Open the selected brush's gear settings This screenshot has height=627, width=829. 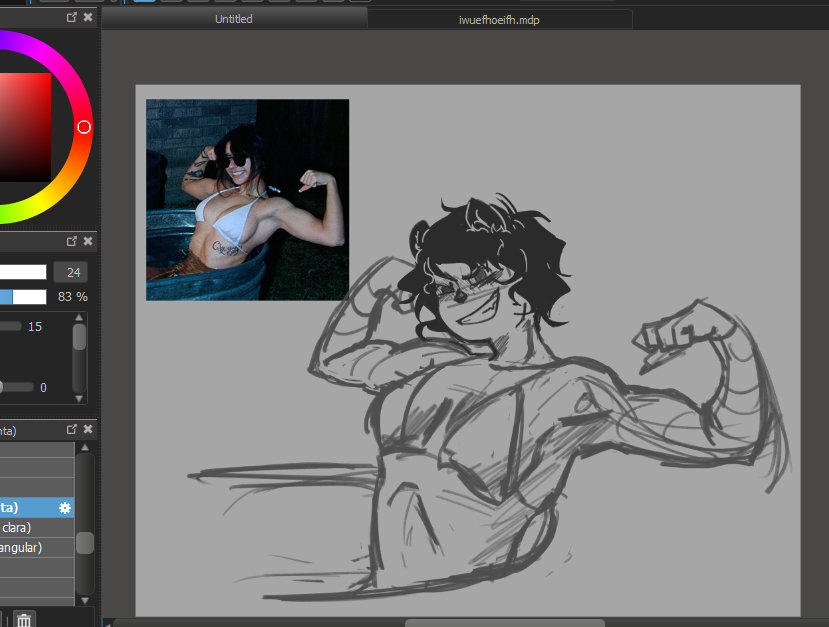click(x=65, y=508)
